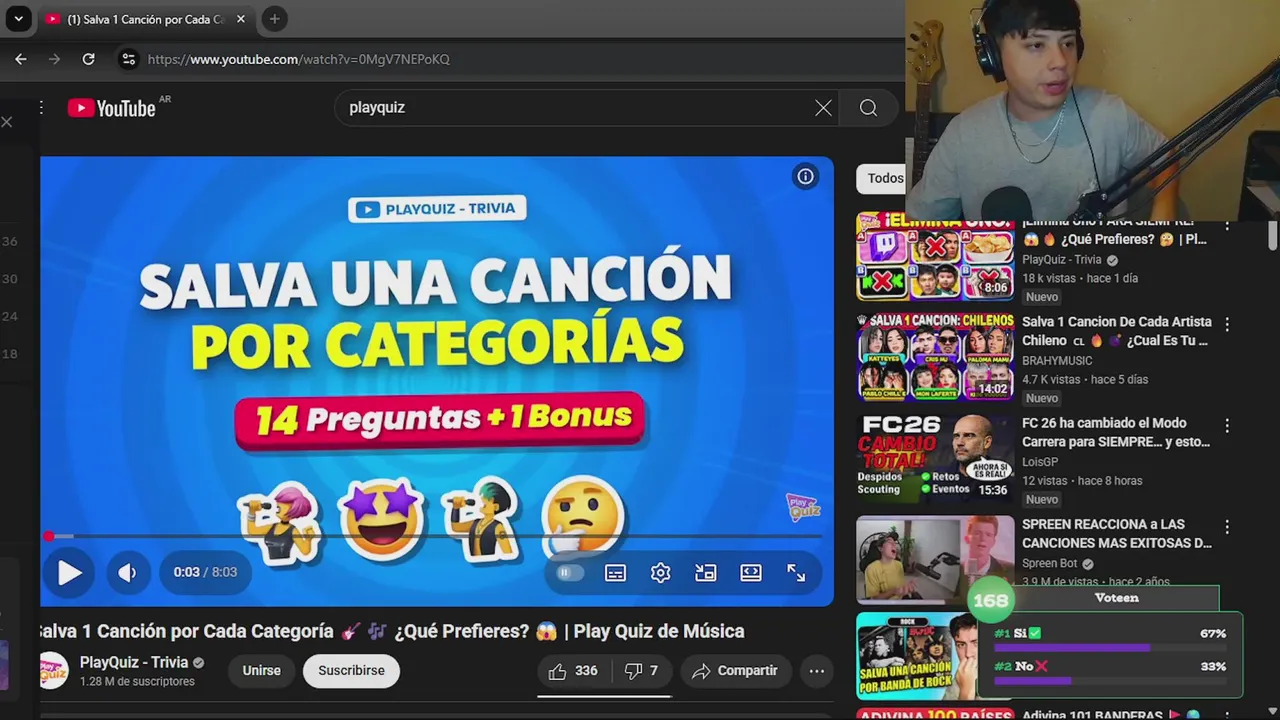This screenshot has height=720, width=1280.
Task: Click the browser forward arrow
Action: click(55, 59)
